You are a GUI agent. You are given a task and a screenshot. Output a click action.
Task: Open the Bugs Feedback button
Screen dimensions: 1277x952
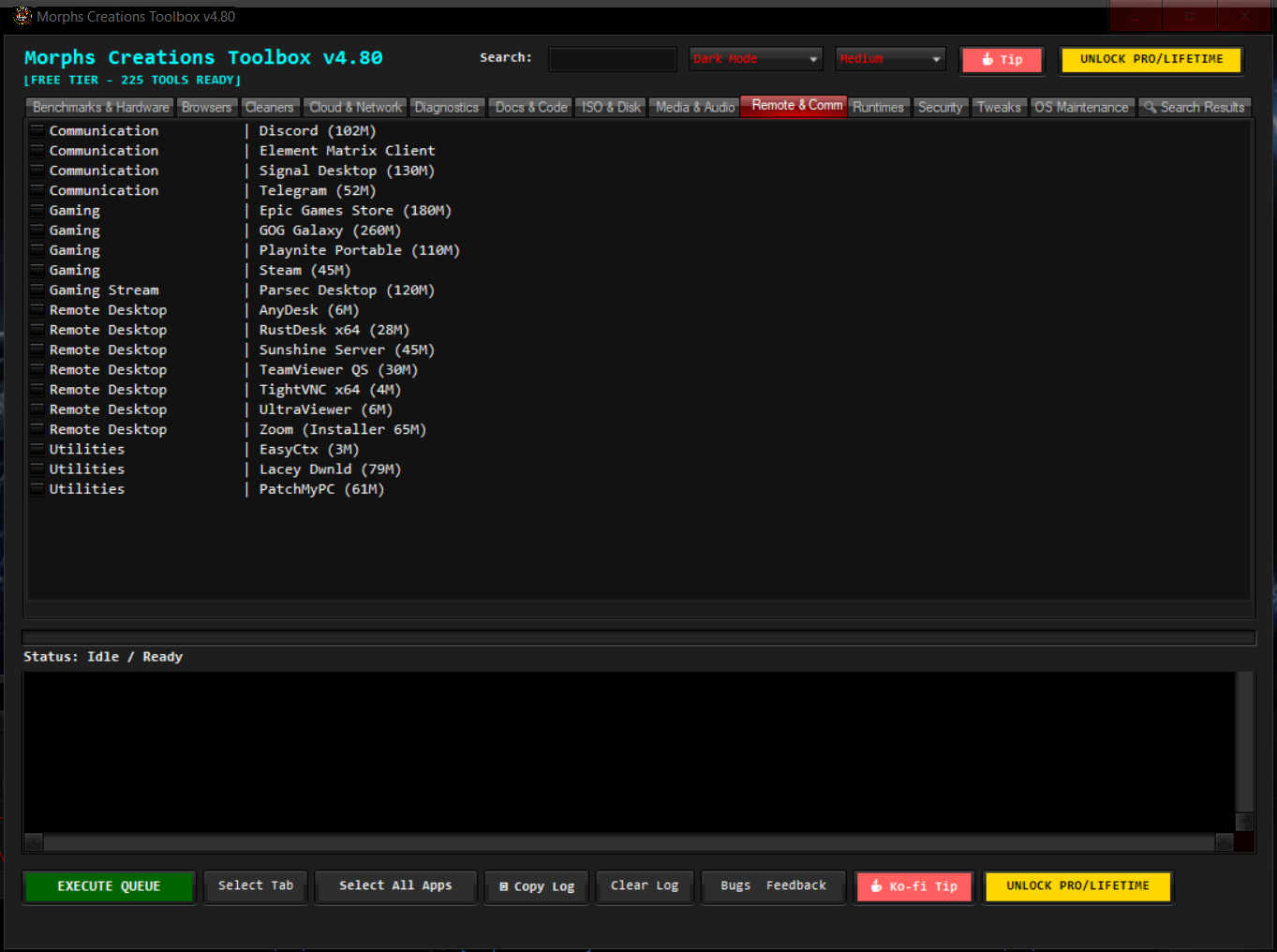774,885
